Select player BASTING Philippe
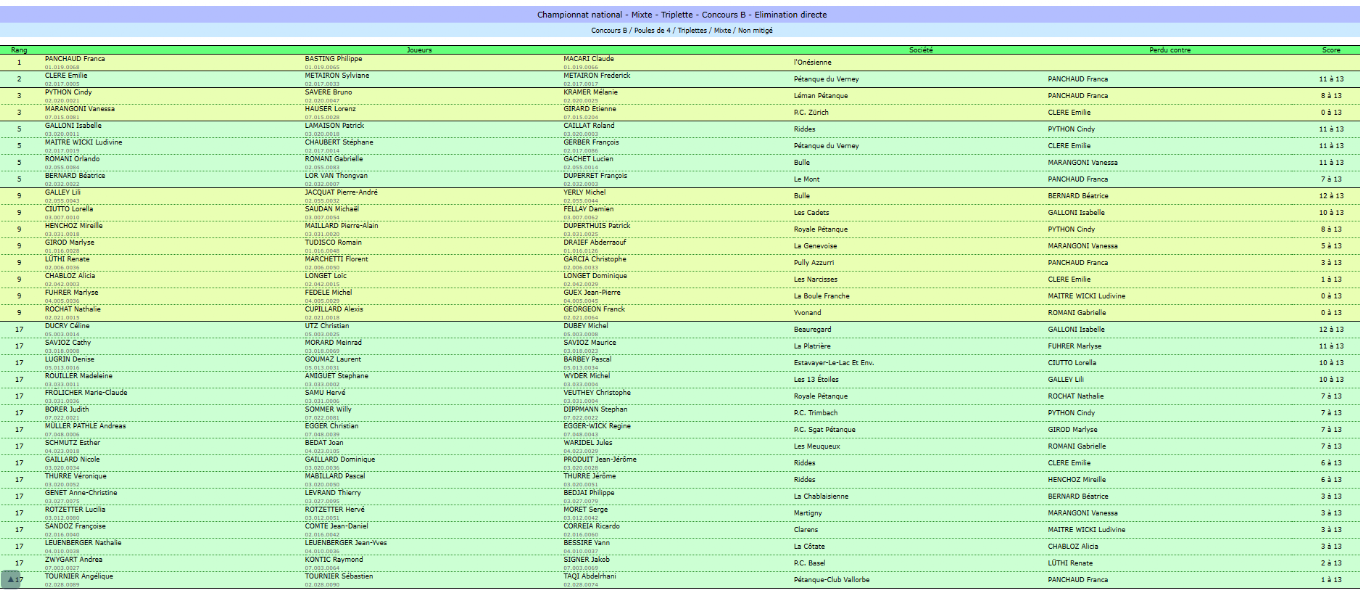This screenshot has height=590, width=1360. click(333, 59)
